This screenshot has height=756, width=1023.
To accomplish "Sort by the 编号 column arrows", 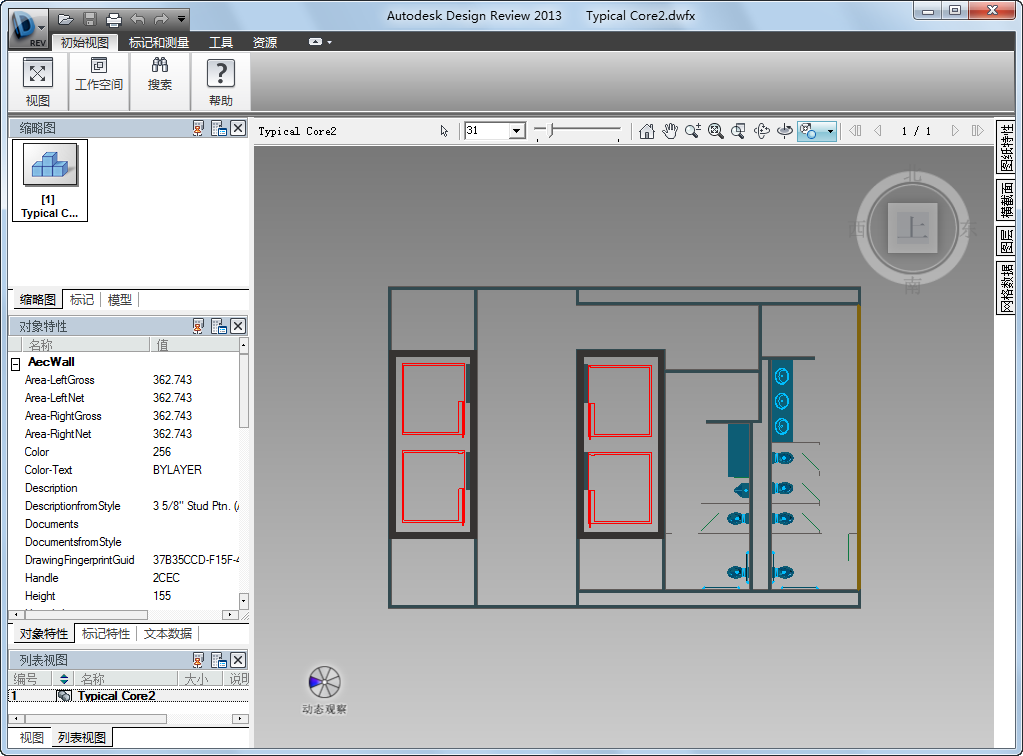I will (x=64, y=679).
